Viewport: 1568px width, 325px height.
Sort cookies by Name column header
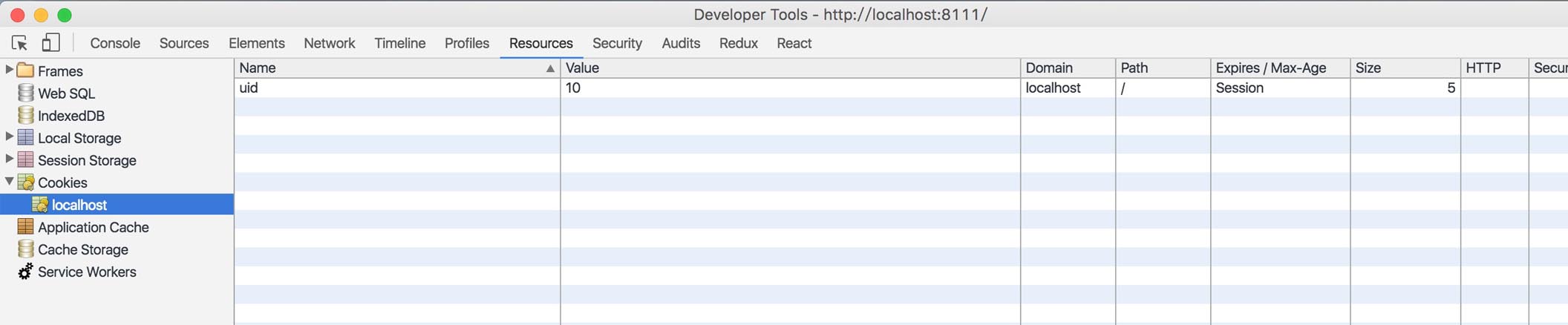click(x=396, y=68)
